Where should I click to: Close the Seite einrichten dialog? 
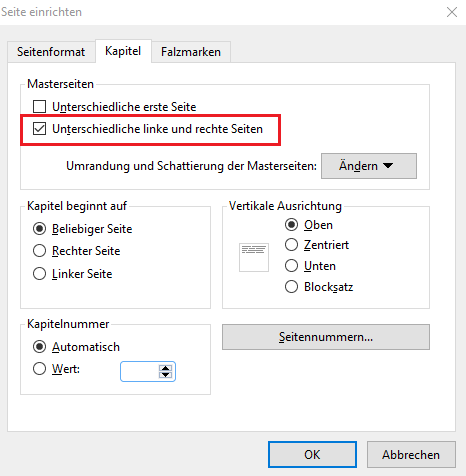[452, 12]
